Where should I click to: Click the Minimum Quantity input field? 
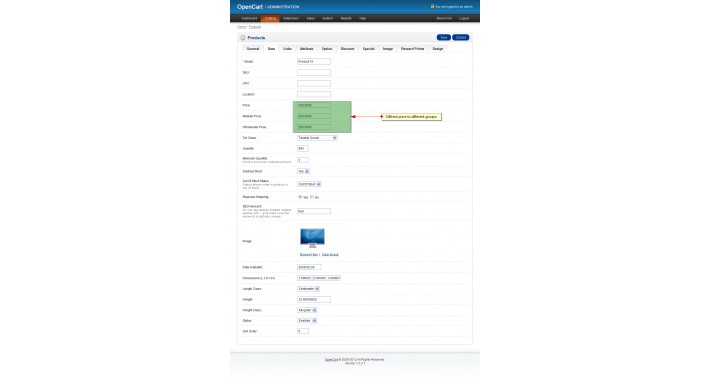pos(303,160)
